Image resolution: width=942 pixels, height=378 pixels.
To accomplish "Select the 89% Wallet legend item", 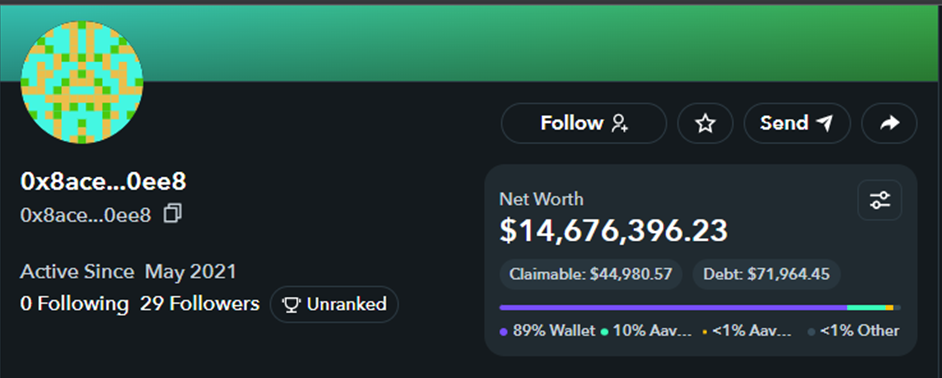I will (547, 331).
